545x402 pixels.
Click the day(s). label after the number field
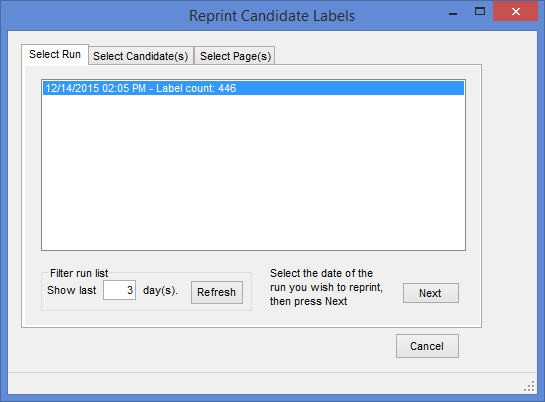tap(160, 290)
